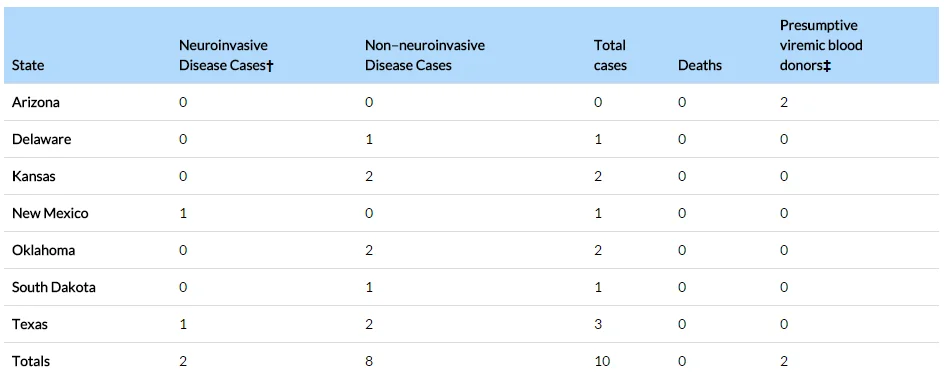
Task: Click the Deaths column header
Action: click(700, 65)
